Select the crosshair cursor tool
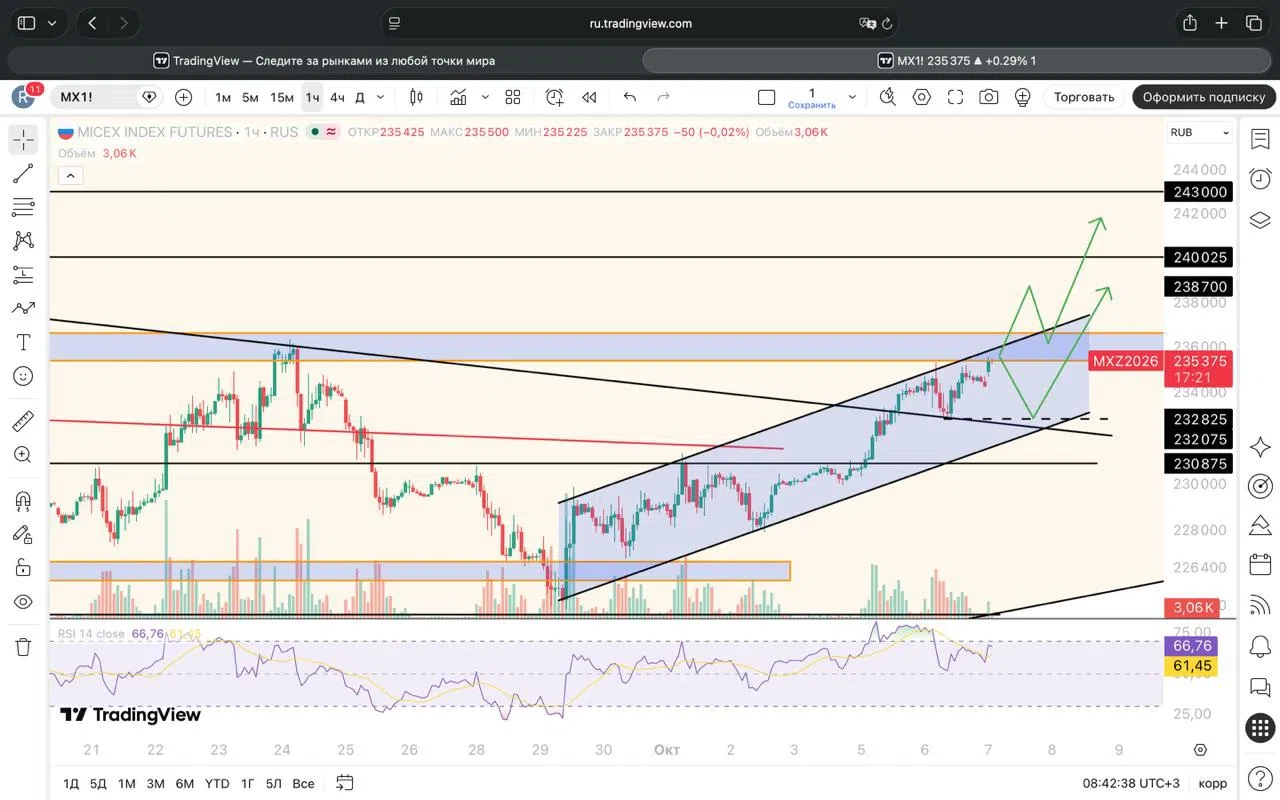1280x800 pixels. (23, 140)
